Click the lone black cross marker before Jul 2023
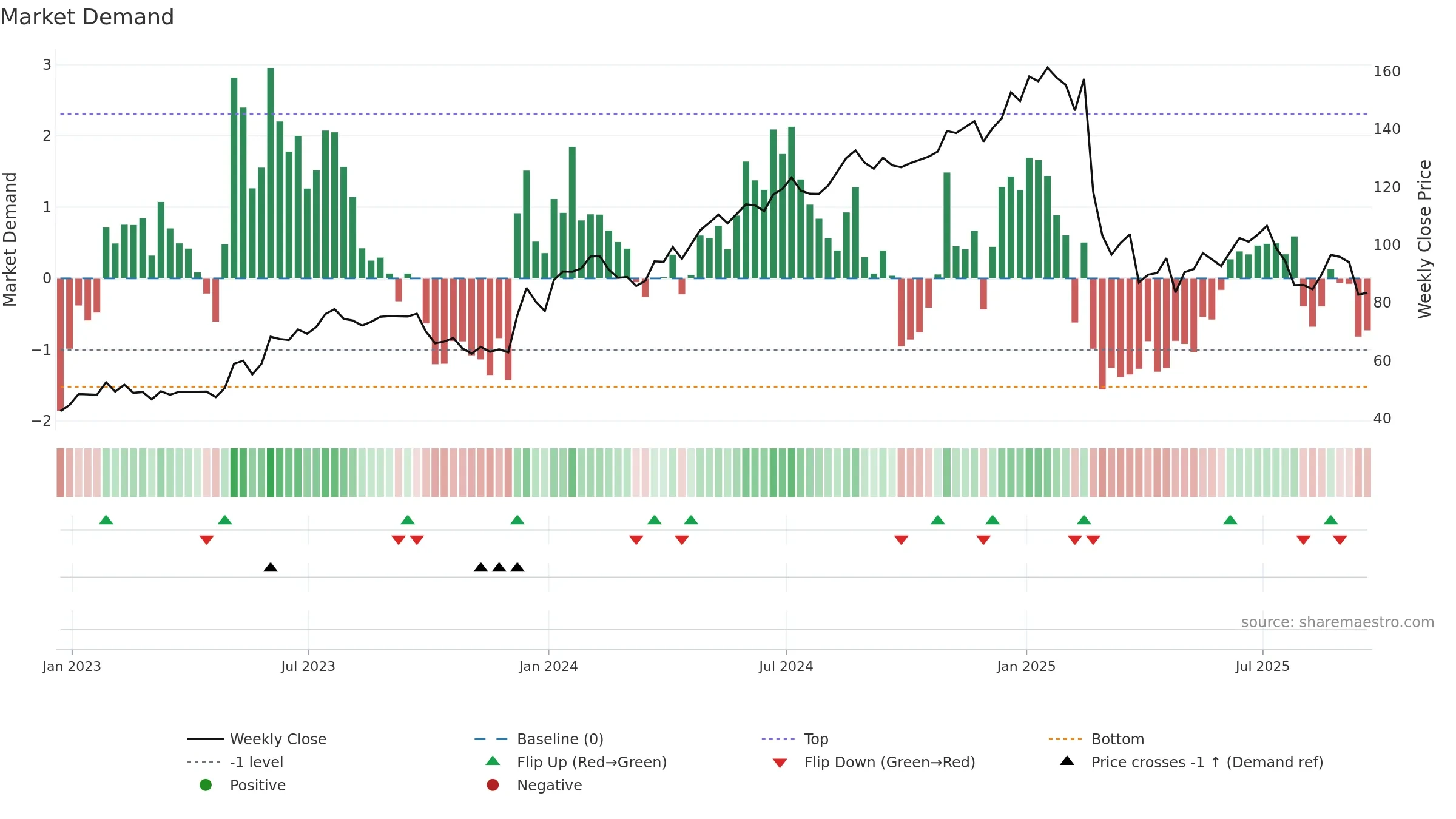Screen dimensions: 1456x819 pos(271,567)
